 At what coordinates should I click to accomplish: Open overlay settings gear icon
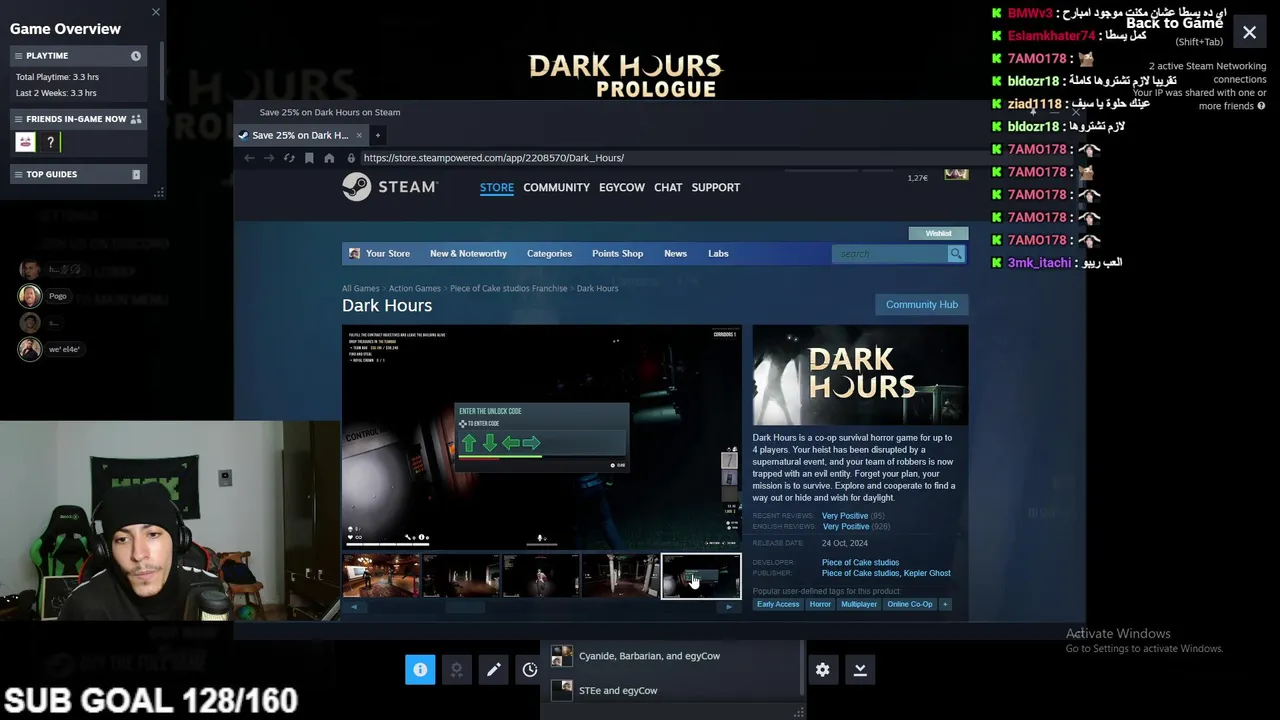(822, 670)
